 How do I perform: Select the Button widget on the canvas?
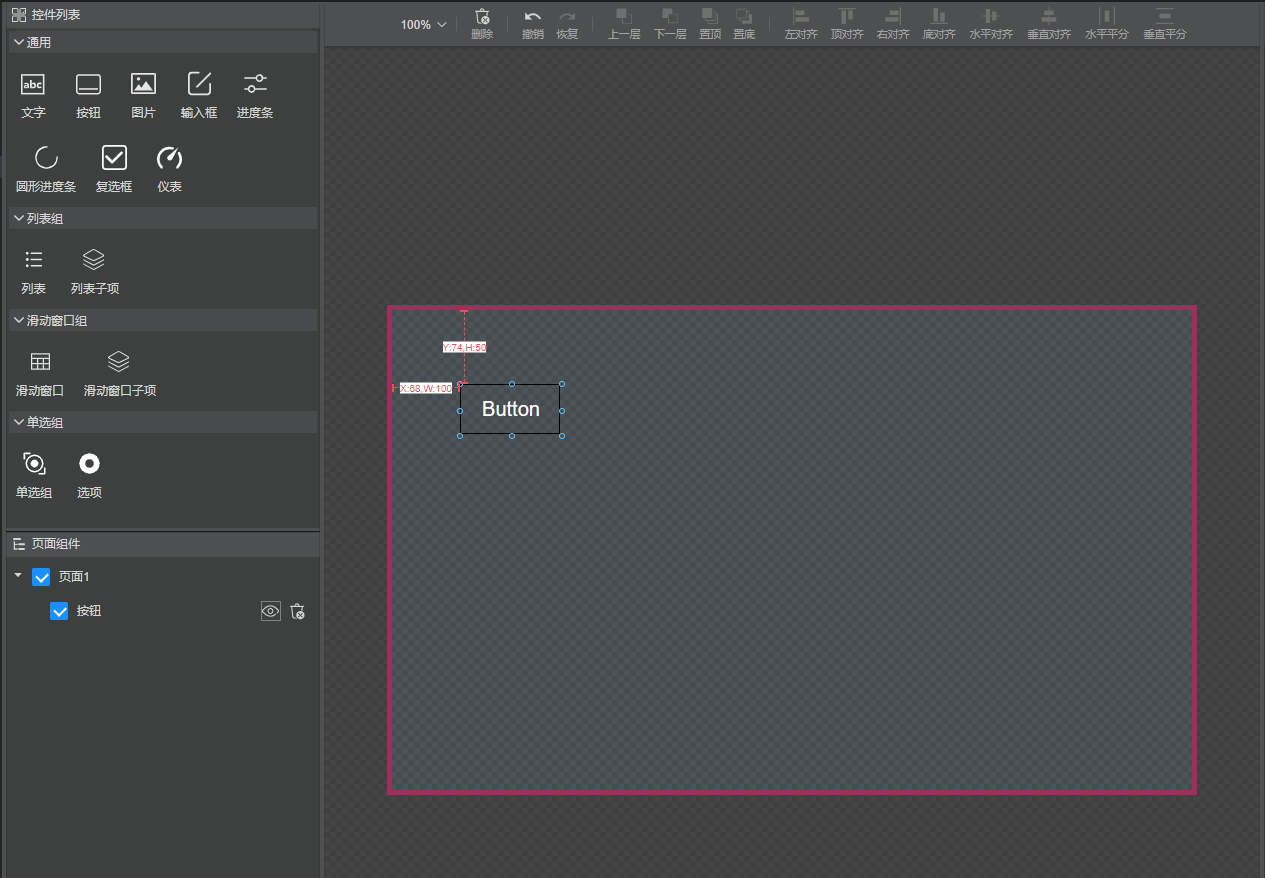(510, 409)
